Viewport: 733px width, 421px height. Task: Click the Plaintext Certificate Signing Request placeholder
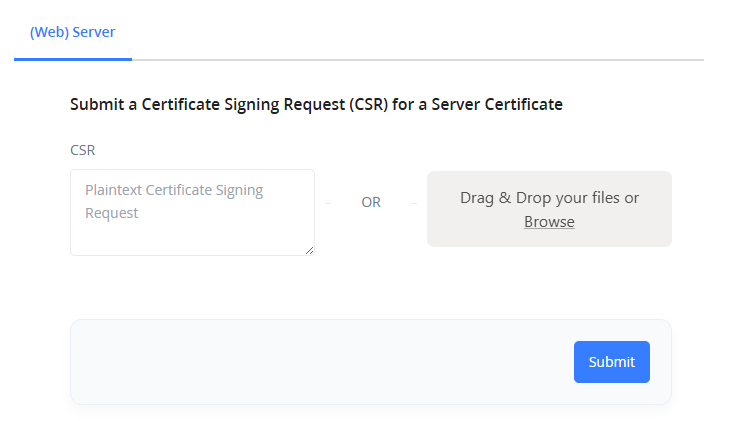[x=174, y=200]
